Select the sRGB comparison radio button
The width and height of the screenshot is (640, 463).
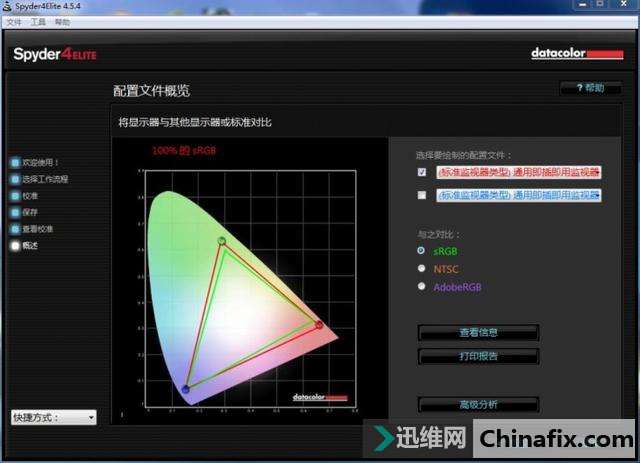pyautogui.click(x=421, y=250)
